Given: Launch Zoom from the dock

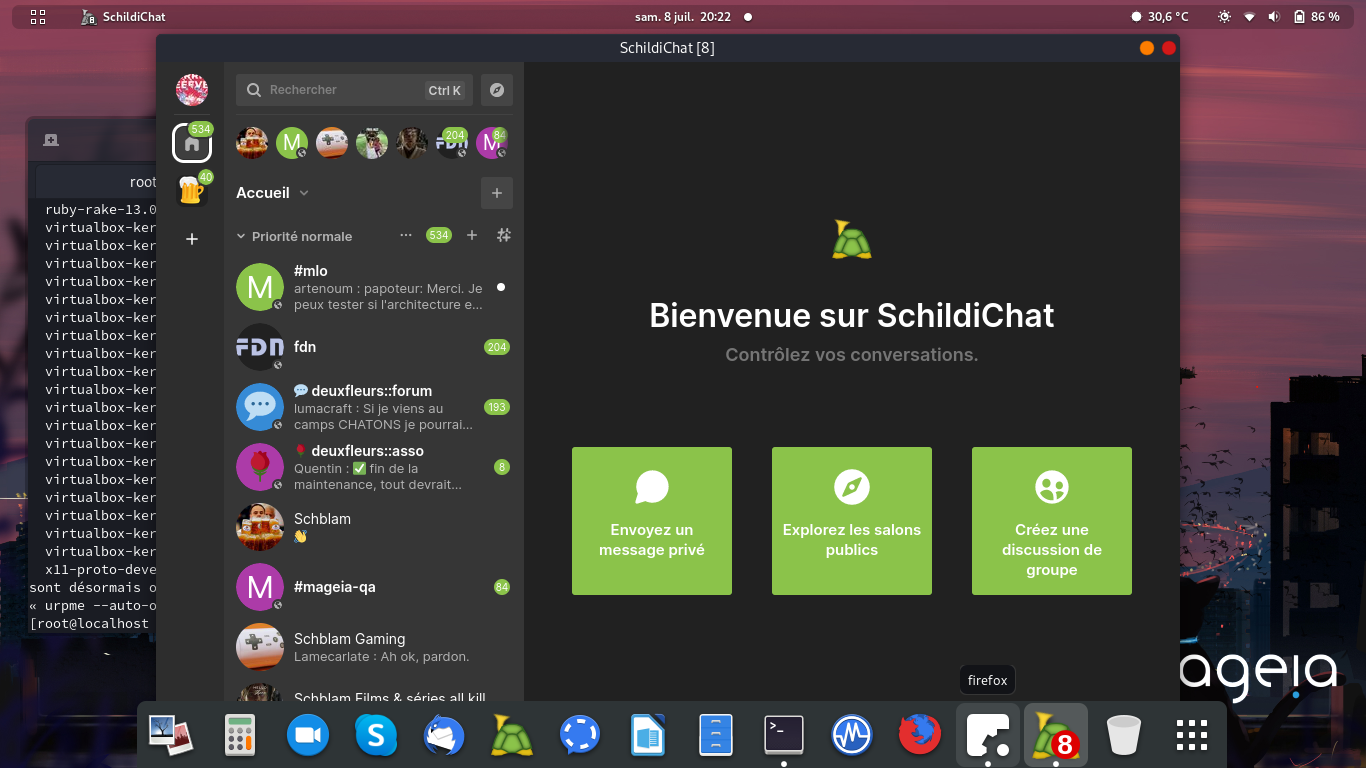Looking at the screenshot, I should coord(308,735).
